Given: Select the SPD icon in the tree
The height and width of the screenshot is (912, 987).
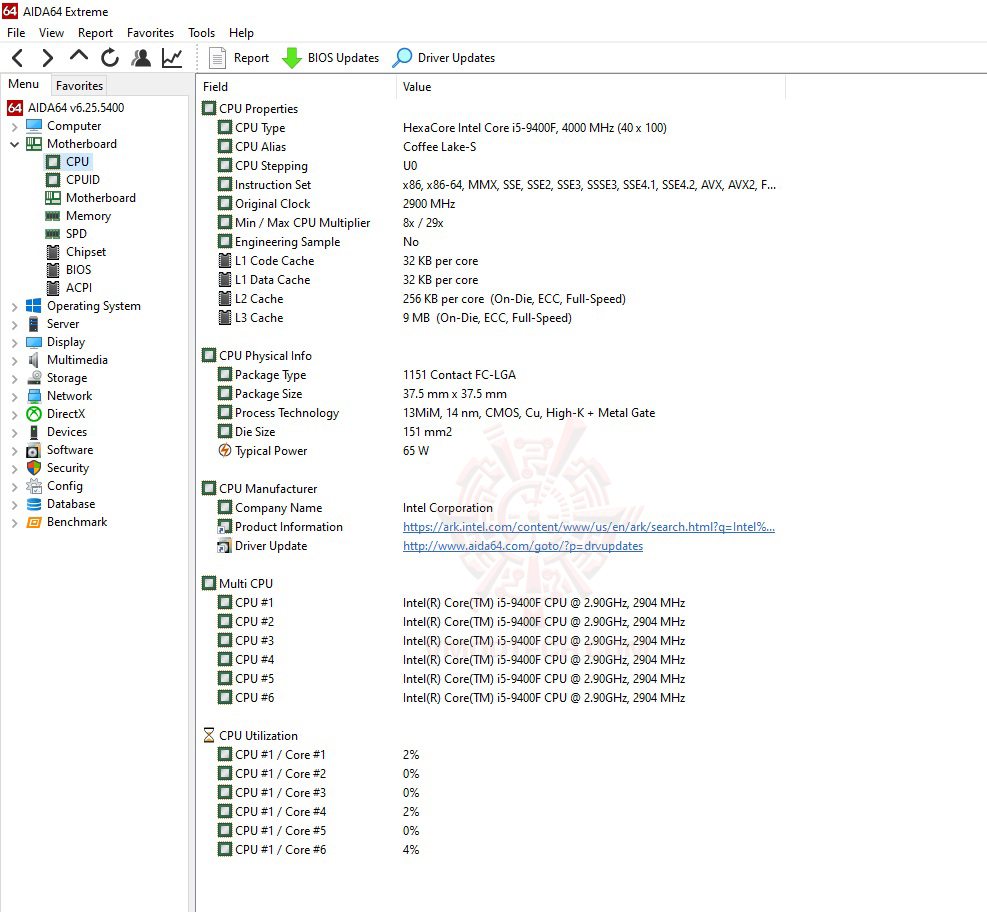Looking at the screenshot, I should (x=53, y=234).
